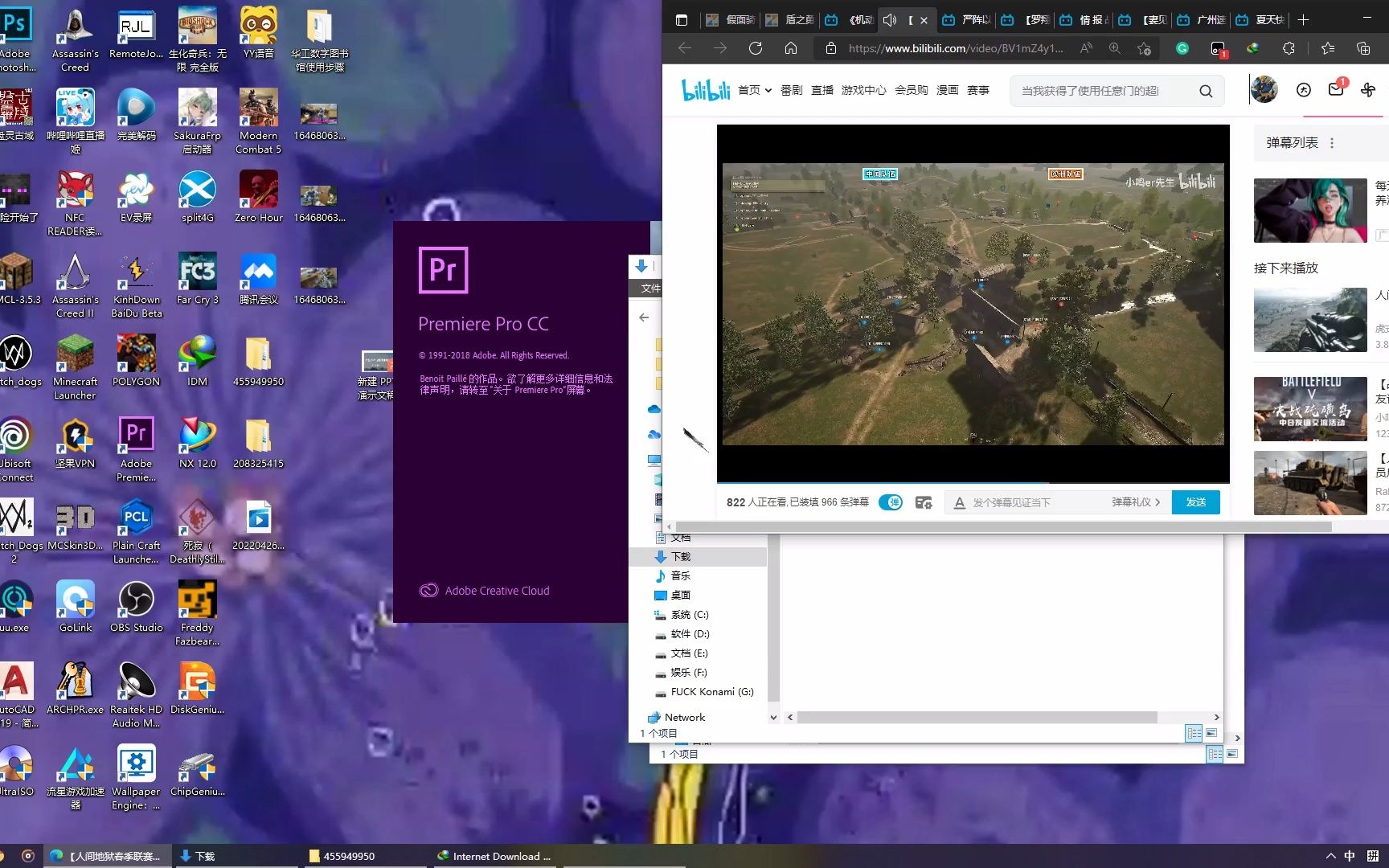
Task: Click the Grammarly extension icon
Action: tap(1182, 48)
